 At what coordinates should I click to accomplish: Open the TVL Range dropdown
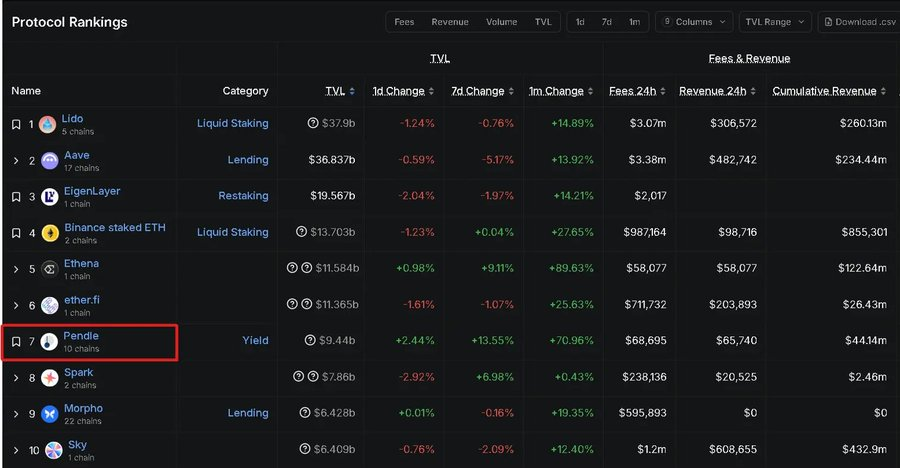[775, 22]
